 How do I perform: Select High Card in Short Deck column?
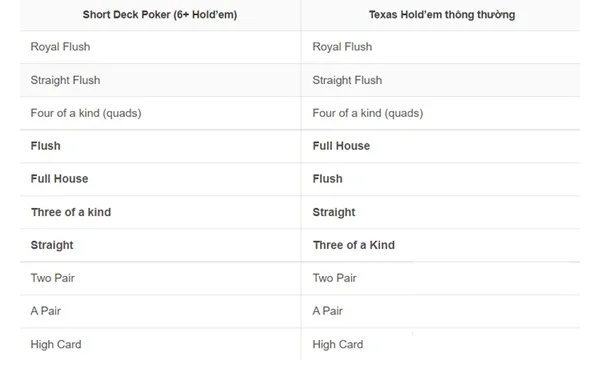pos(56,344)
